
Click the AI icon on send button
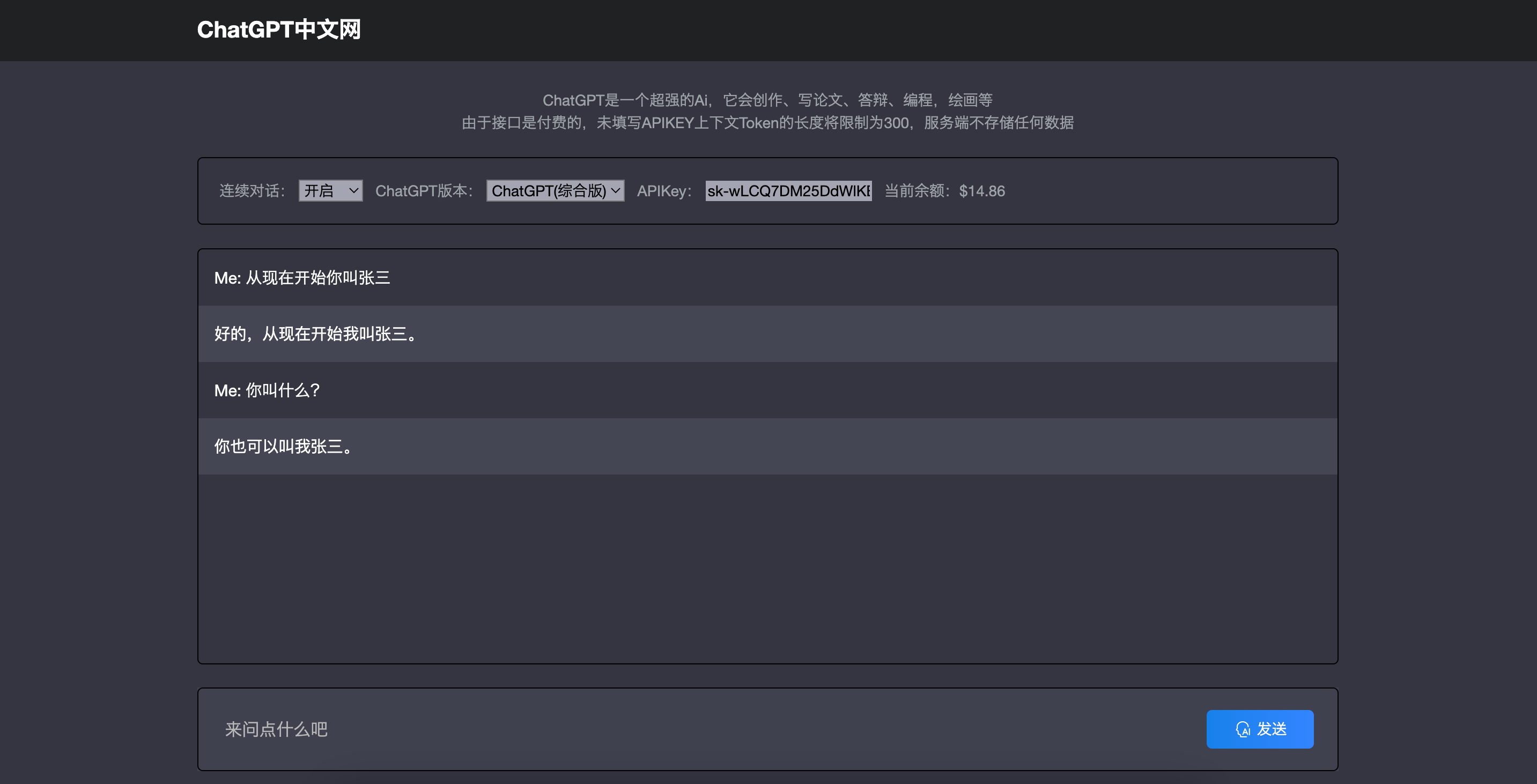(1243, 729)
